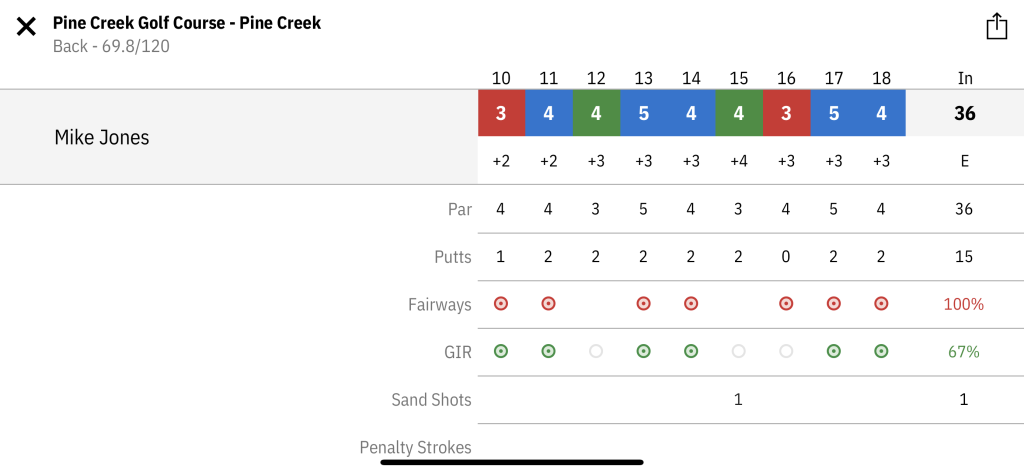Tap the sand shots value for hole 15
The image size is (1024, 474).
pos(739,400)
